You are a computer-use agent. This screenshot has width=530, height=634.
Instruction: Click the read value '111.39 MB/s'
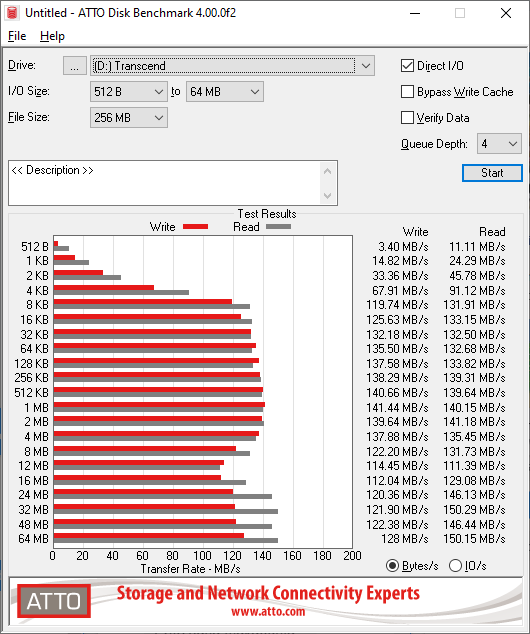tap(474, 466)
